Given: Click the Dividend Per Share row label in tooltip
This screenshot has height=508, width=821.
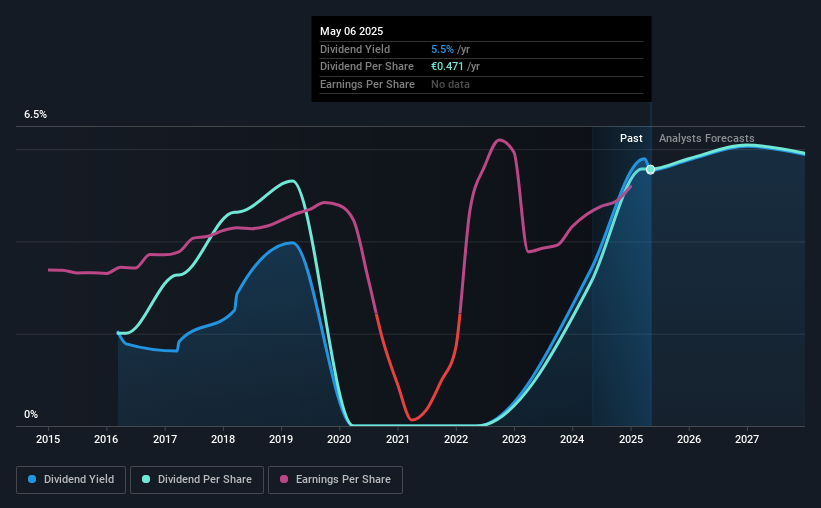Looking at the screenshot, I should (367, 67).
